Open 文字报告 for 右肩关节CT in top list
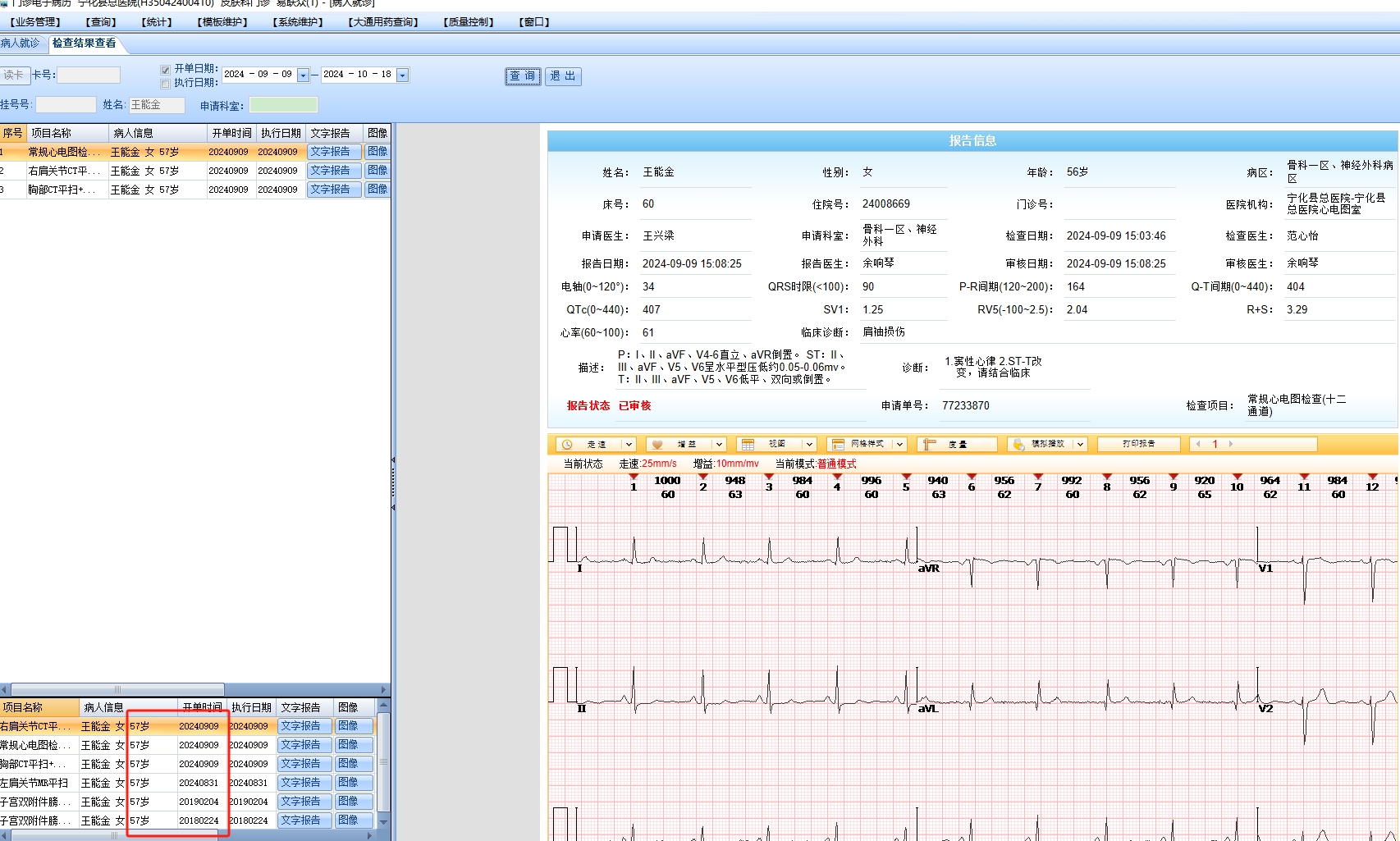 pos(333,171)
